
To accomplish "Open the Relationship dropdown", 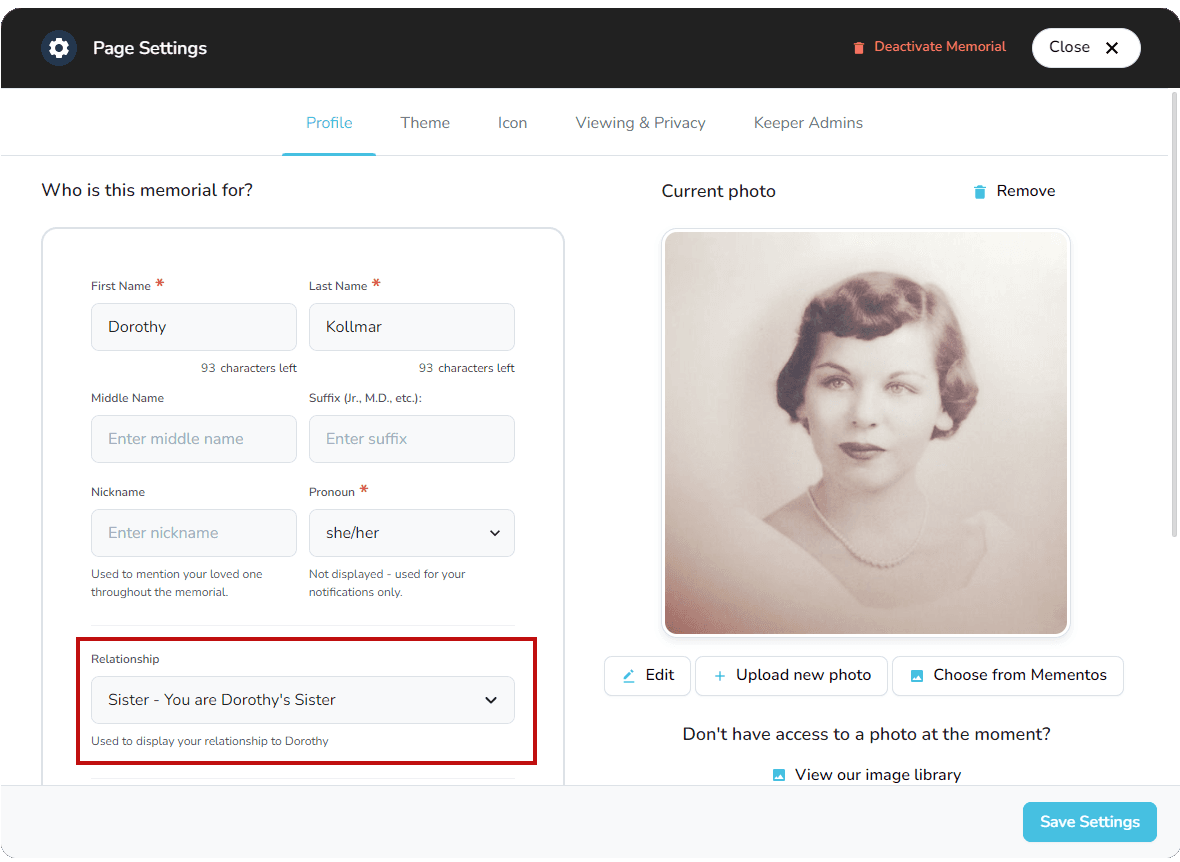I will (x=302, y=700).
